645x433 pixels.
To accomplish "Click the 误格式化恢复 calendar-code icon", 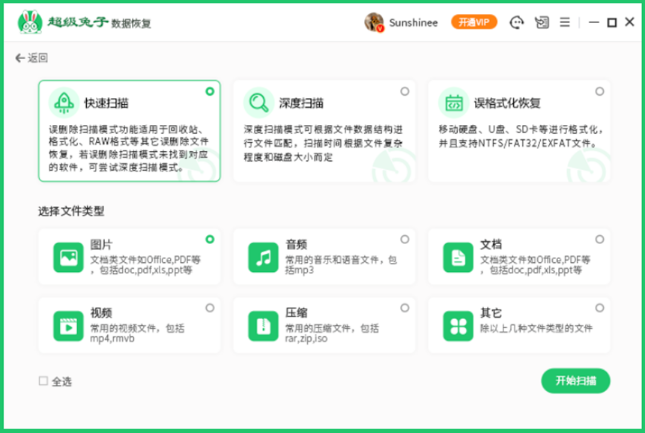I will [x=454, y=103].
